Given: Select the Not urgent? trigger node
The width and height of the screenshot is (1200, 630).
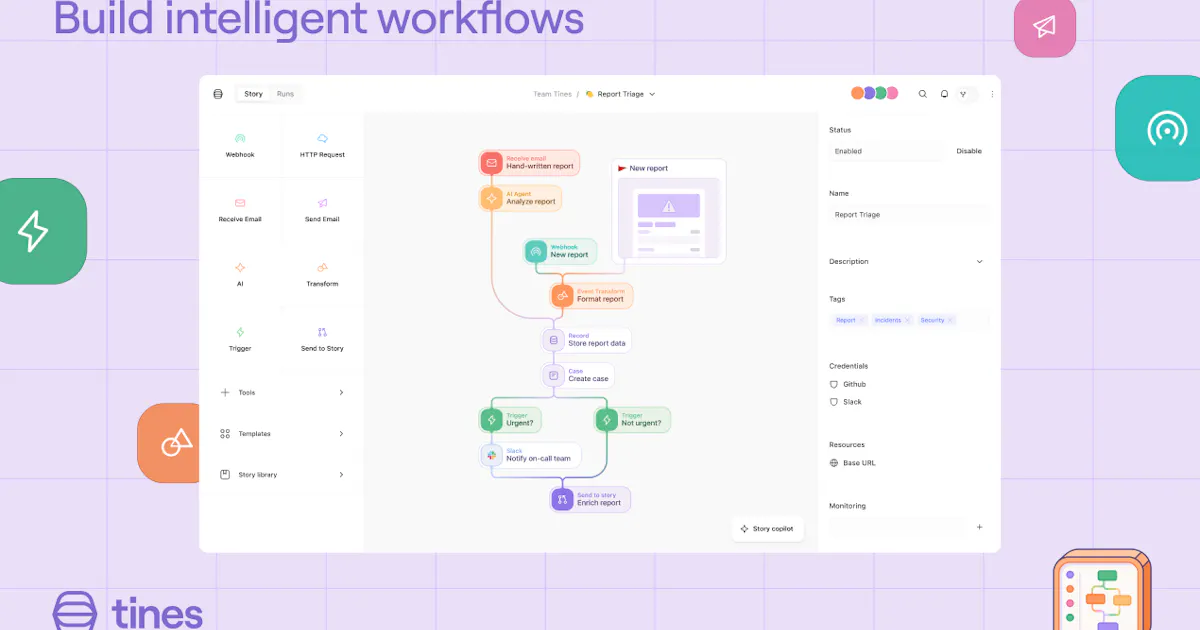Looking at the screenshot, I should [x=632, y=420].
